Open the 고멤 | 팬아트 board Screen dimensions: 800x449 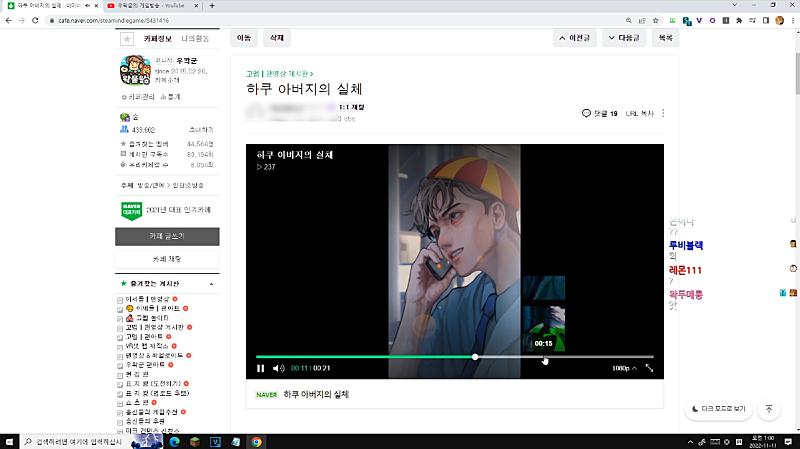coord(144,337)
